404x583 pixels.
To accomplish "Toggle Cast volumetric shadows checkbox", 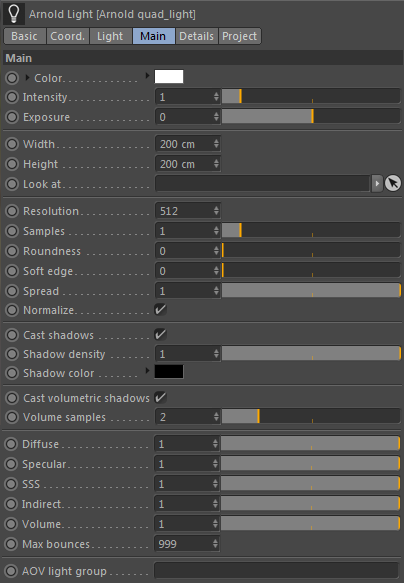I will tap(161, 397).
